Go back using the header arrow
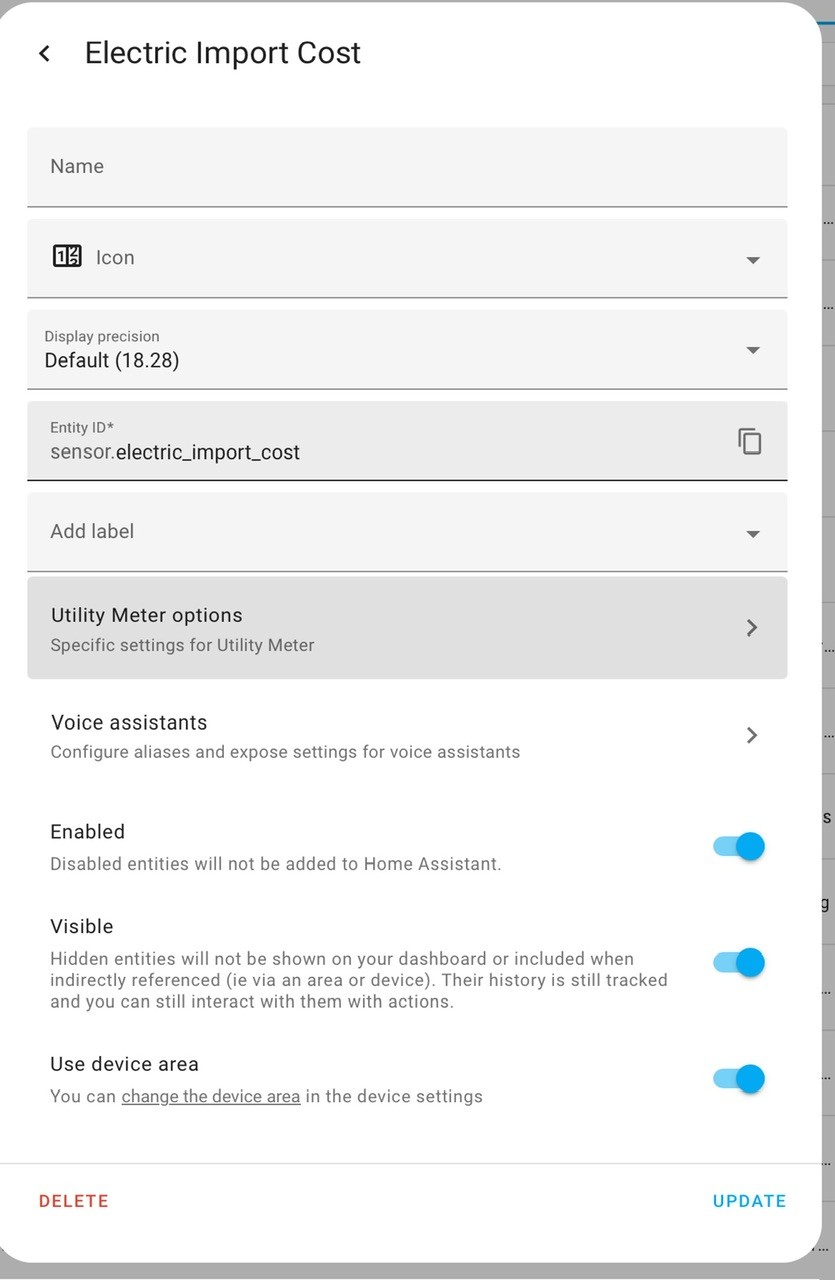835x1280 pixels. click(44, 53)
